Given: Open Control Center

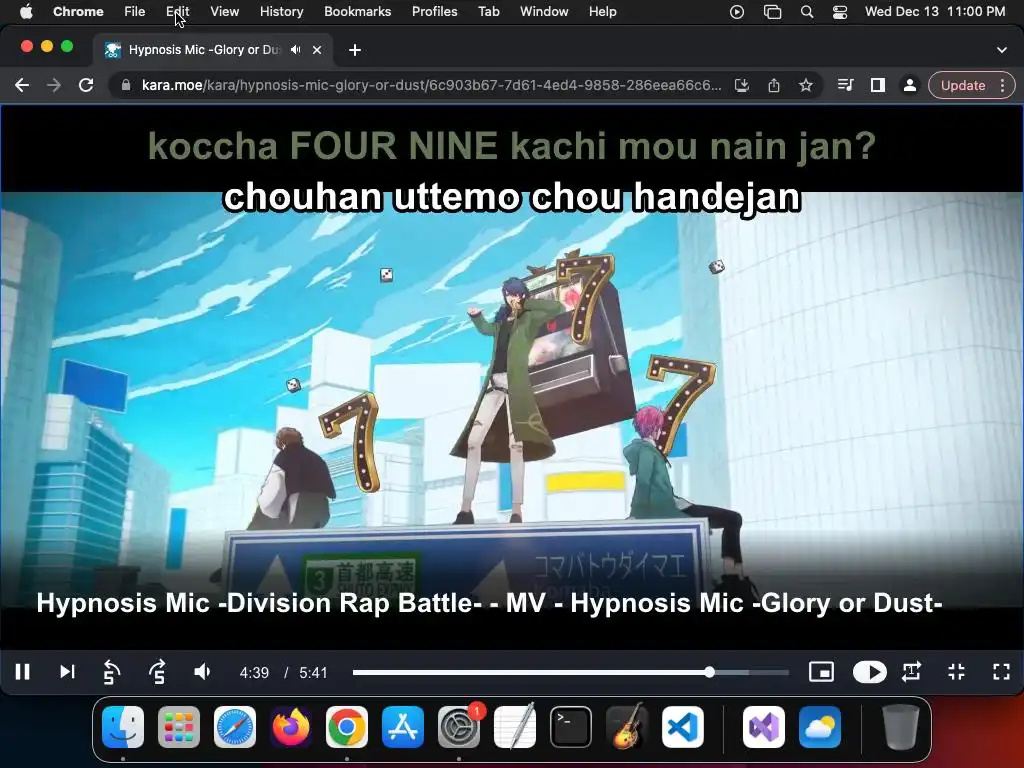Looking at the screenshot, I should pos(840,12).
